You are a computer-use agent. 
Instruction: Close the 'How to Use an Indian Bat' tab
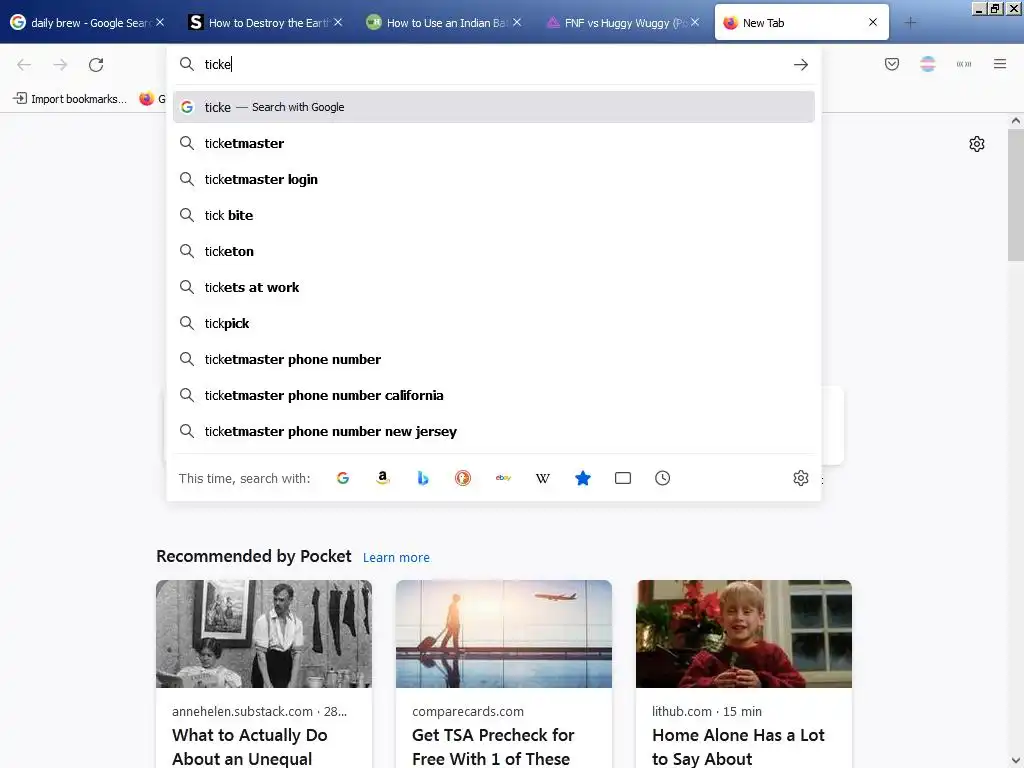point(517,22)
